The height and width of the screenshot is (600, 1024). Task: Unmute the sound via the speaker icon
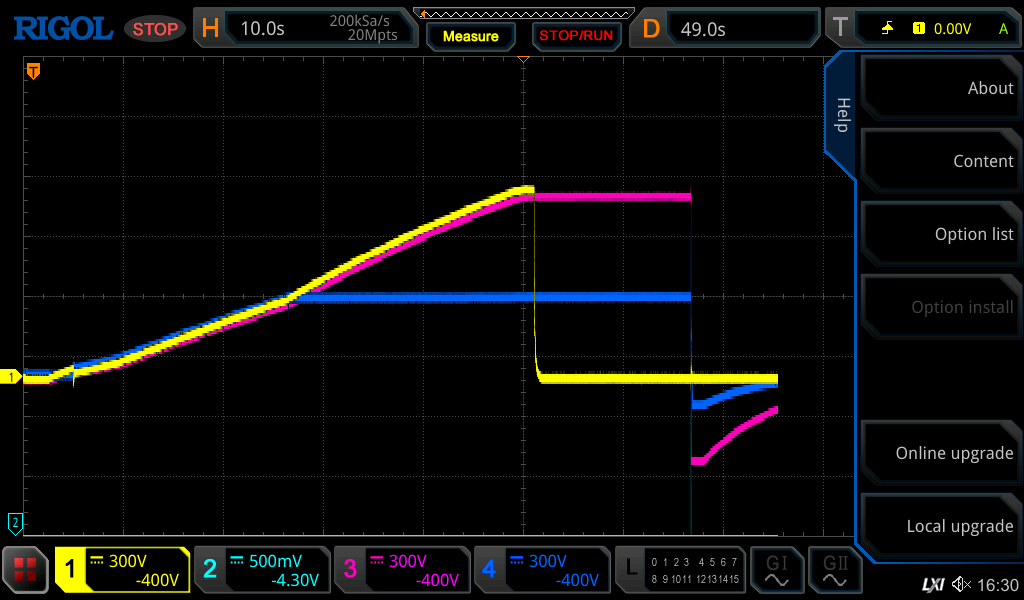tap(962, 584)
